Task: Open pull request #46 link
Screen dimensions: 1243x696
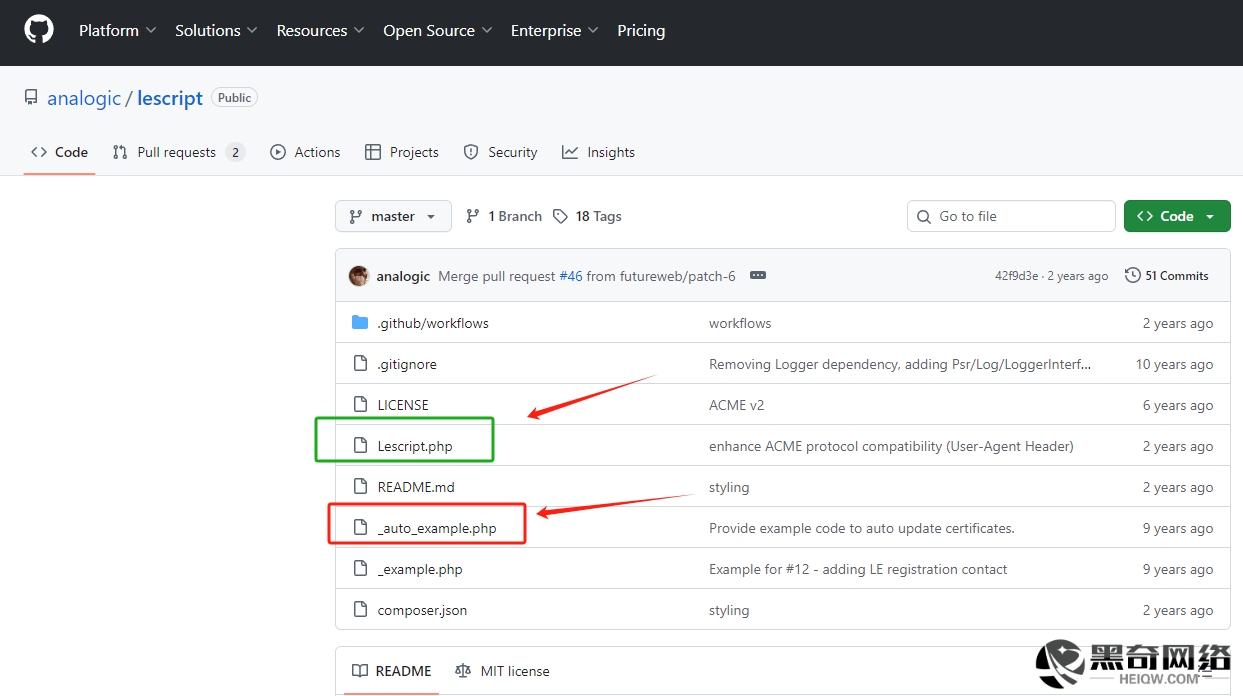Action: 570,276
